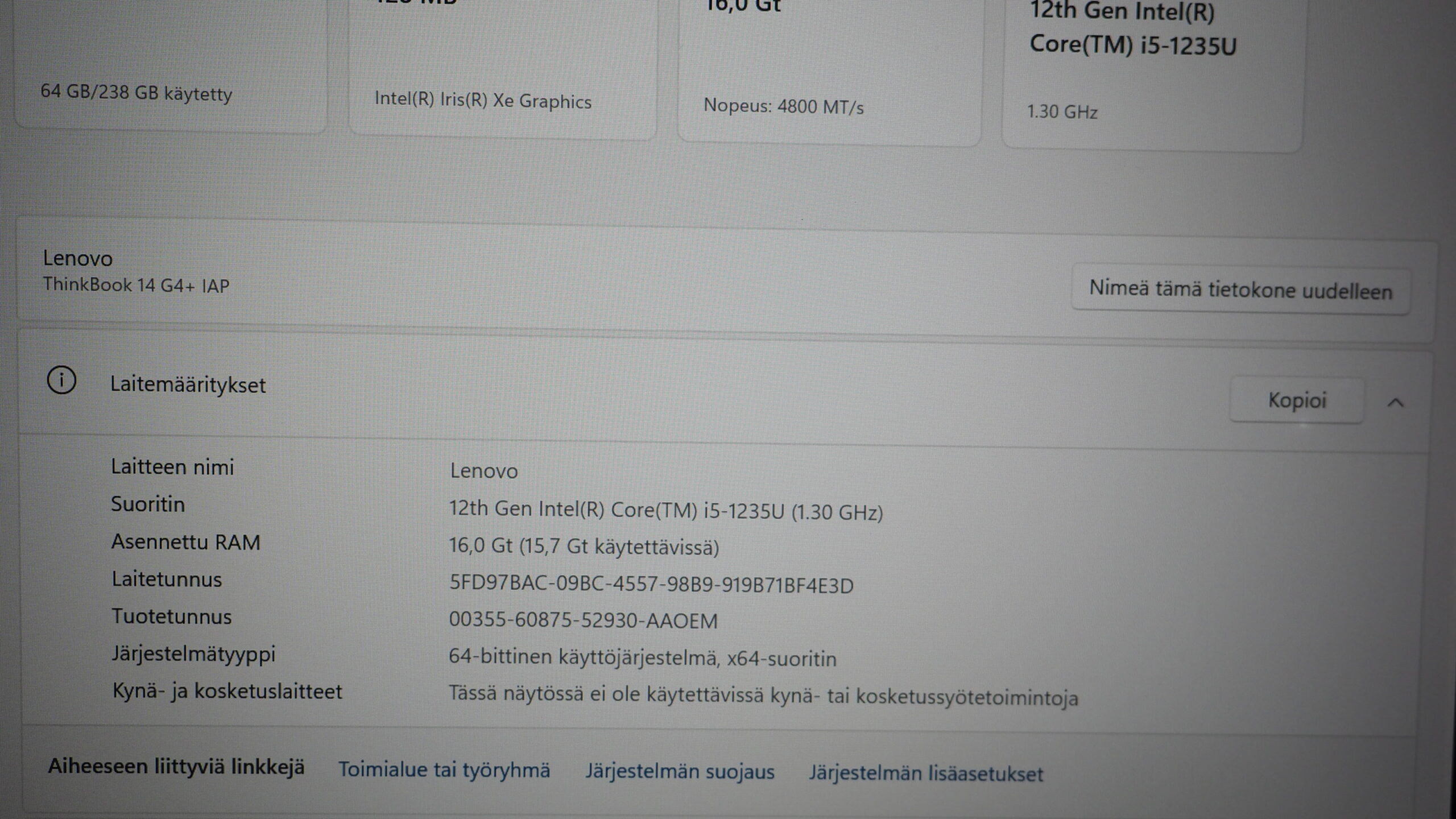
Task: Click the Järjestelmätyyppi value 64-bittinen
Action: point(643,658)
